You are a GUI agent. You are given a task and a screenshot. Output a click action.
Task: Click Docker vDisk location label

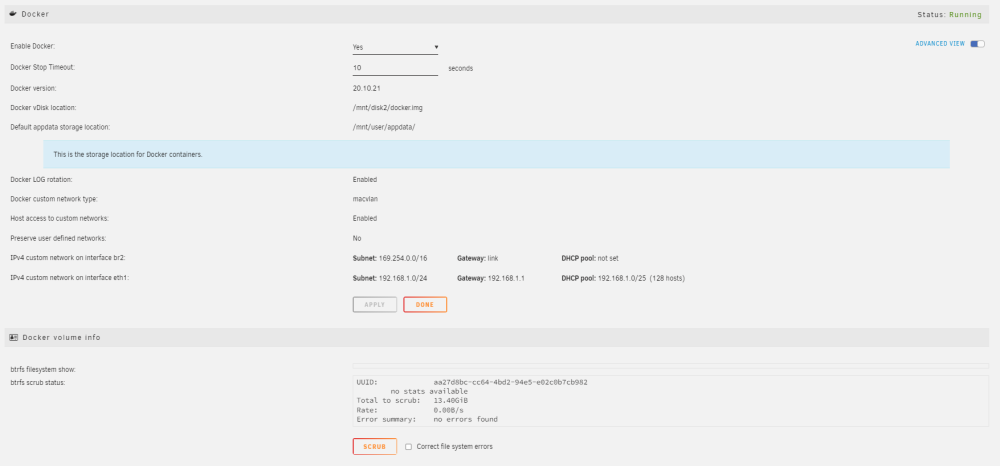(43, 108)
